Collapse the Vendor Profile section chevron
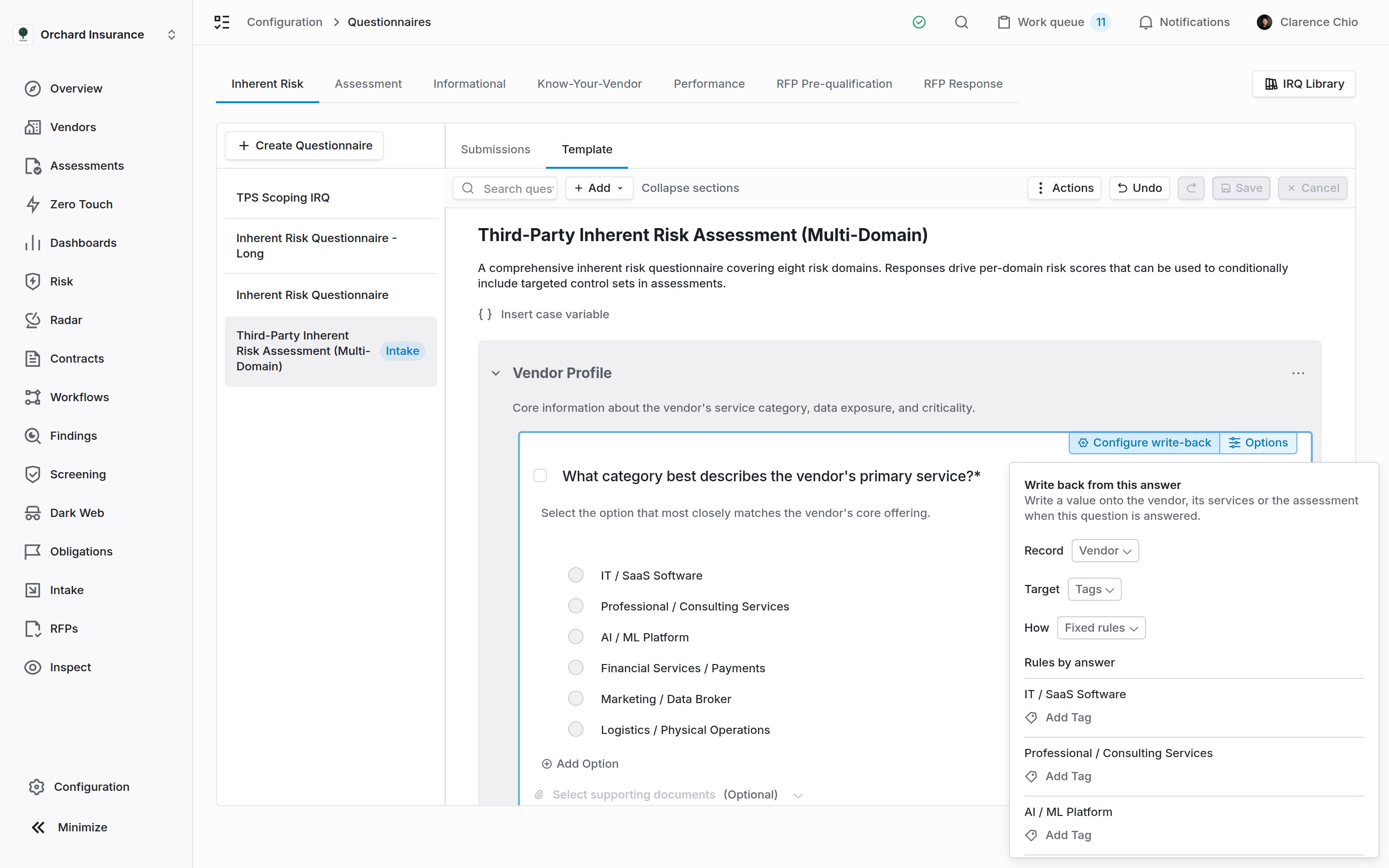Screen dimensions: 1389x868 click(496, 373)
